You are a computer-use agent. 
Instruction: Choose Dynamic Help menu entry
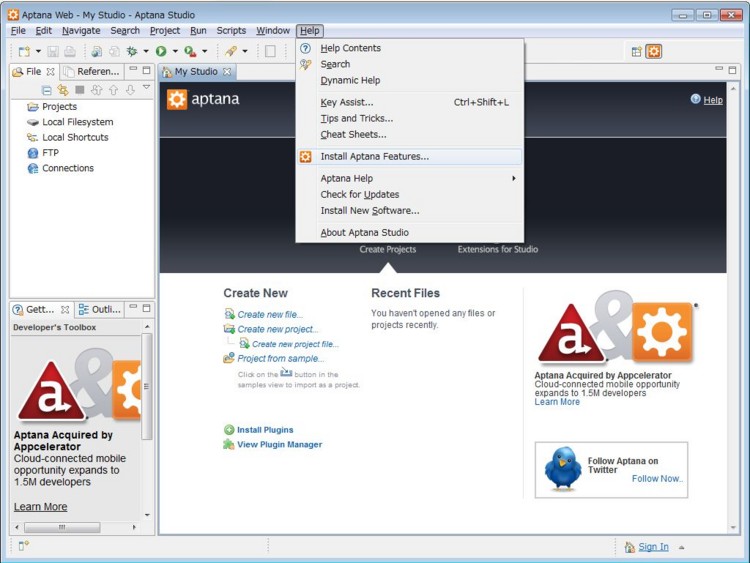[x=410, y=80]
